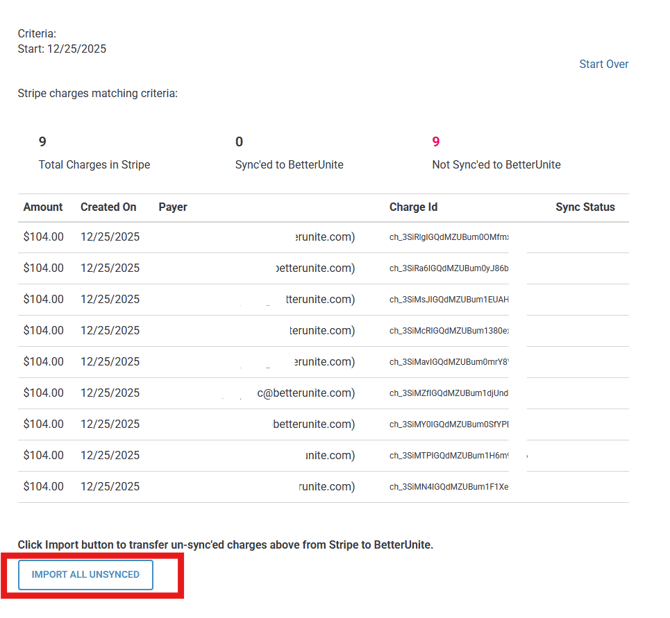
Task: Click charge ID starting ch_3SiMN4IGQdMZUBum1F1Xe
Action: point(449,487)
